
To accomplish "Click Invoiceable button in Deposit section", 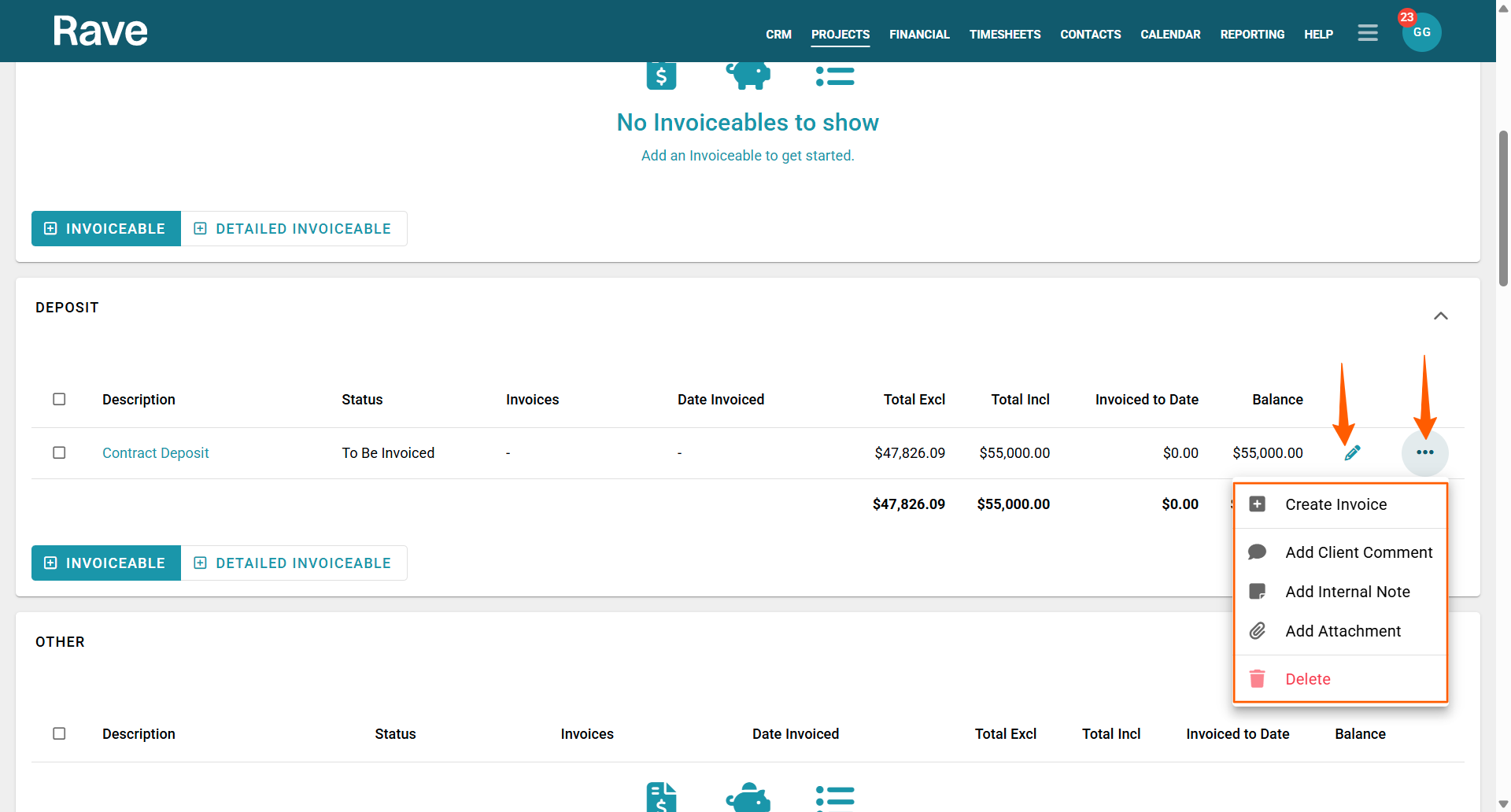I will click(106, 563).
